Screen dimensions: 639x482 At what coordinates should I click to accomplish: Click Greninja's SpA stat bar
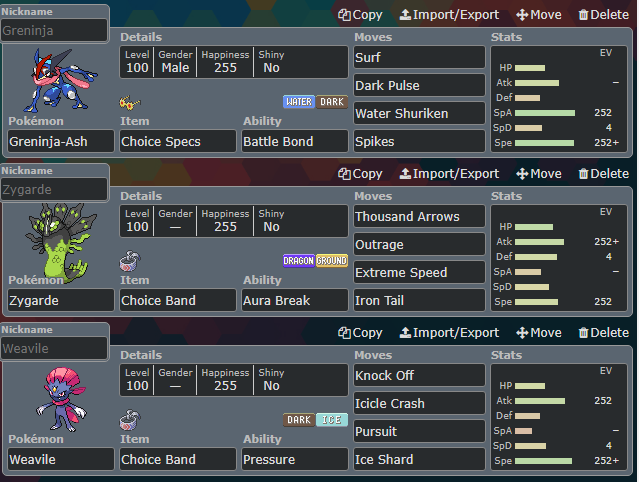(545, 113)
